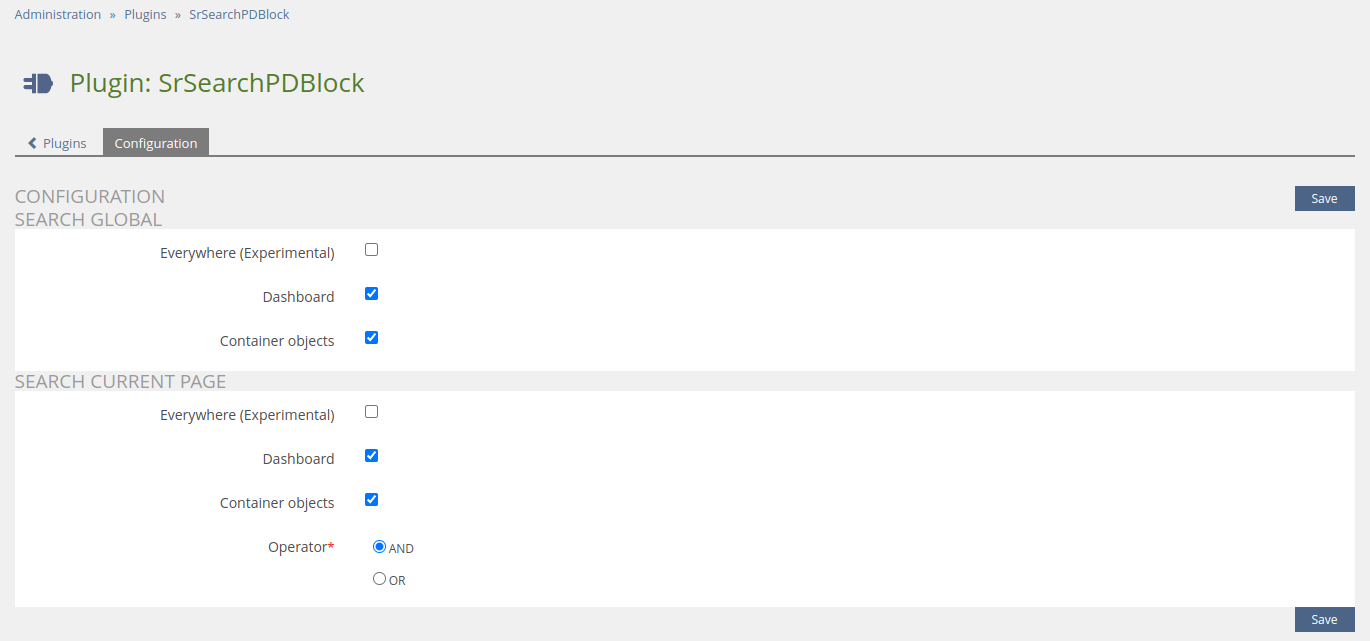
Task: Click the back chevron on Plugins tab
Action: [x=33, y=143]
